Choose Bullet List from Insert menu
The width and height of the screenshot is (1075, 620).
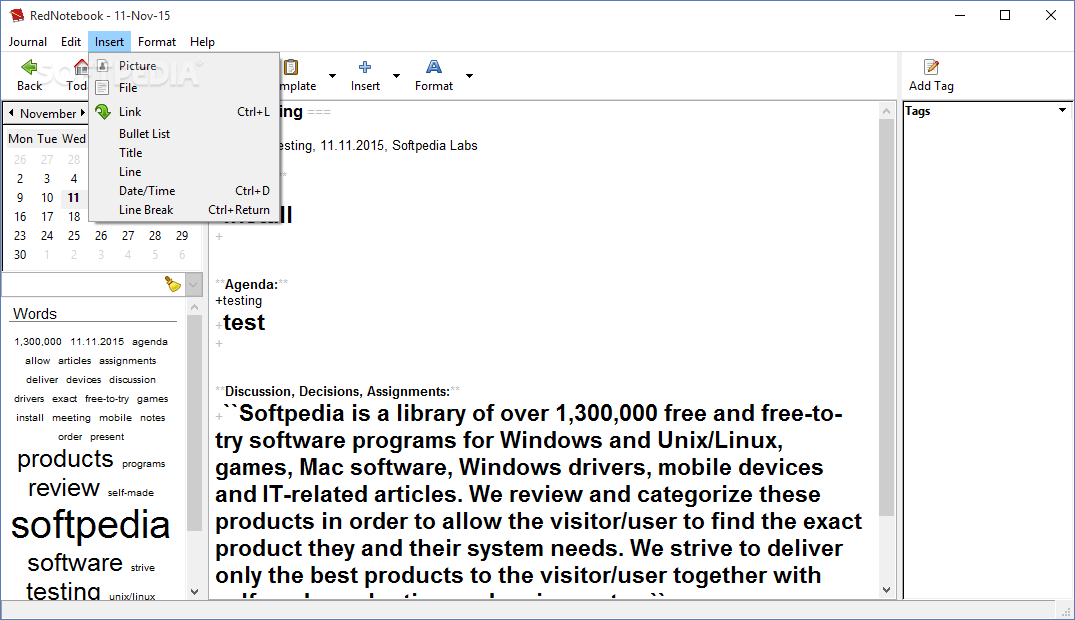point(184,134)
